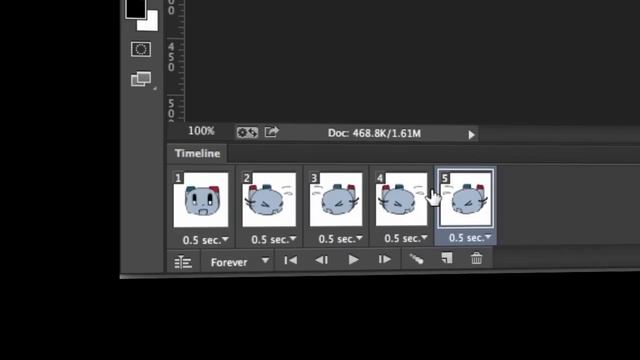Viewport: 640px width, 360px height.
Task: Select frame 2 thumbnail in the timeline
Action: point(269,199)
